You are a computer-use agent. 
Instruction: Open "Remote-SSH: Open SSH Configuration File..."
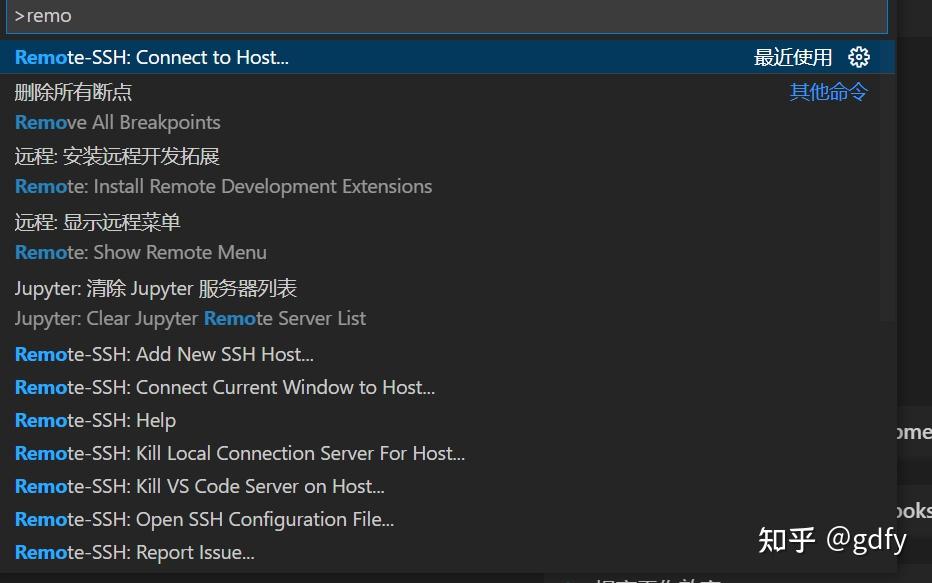click(204, 519)
